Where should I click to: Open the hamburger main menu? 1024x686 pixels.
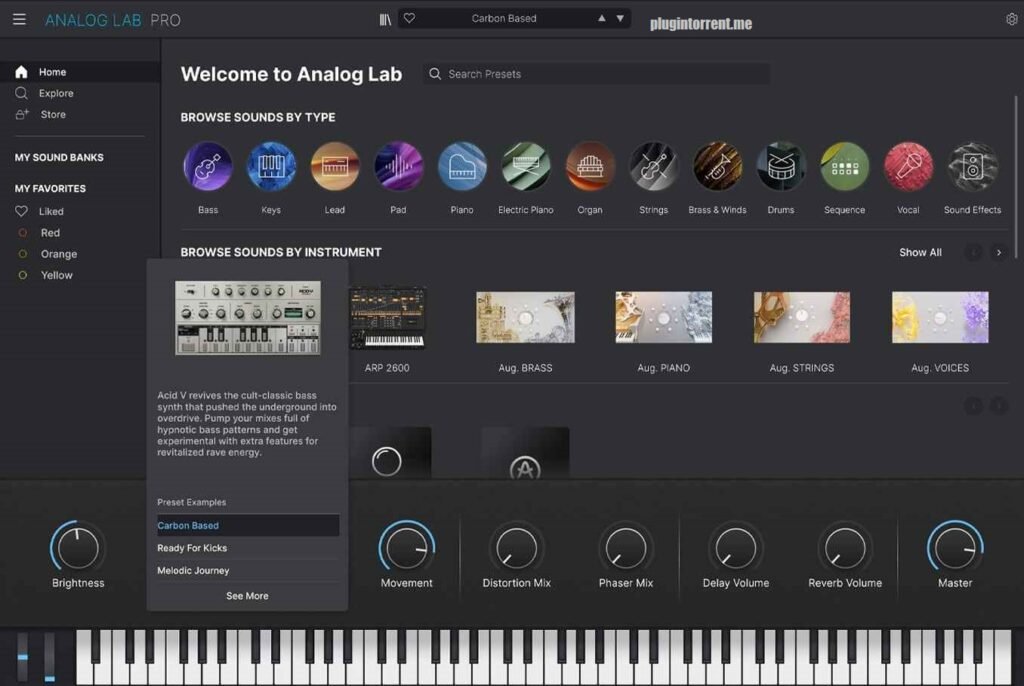click(x=19, y=19)
